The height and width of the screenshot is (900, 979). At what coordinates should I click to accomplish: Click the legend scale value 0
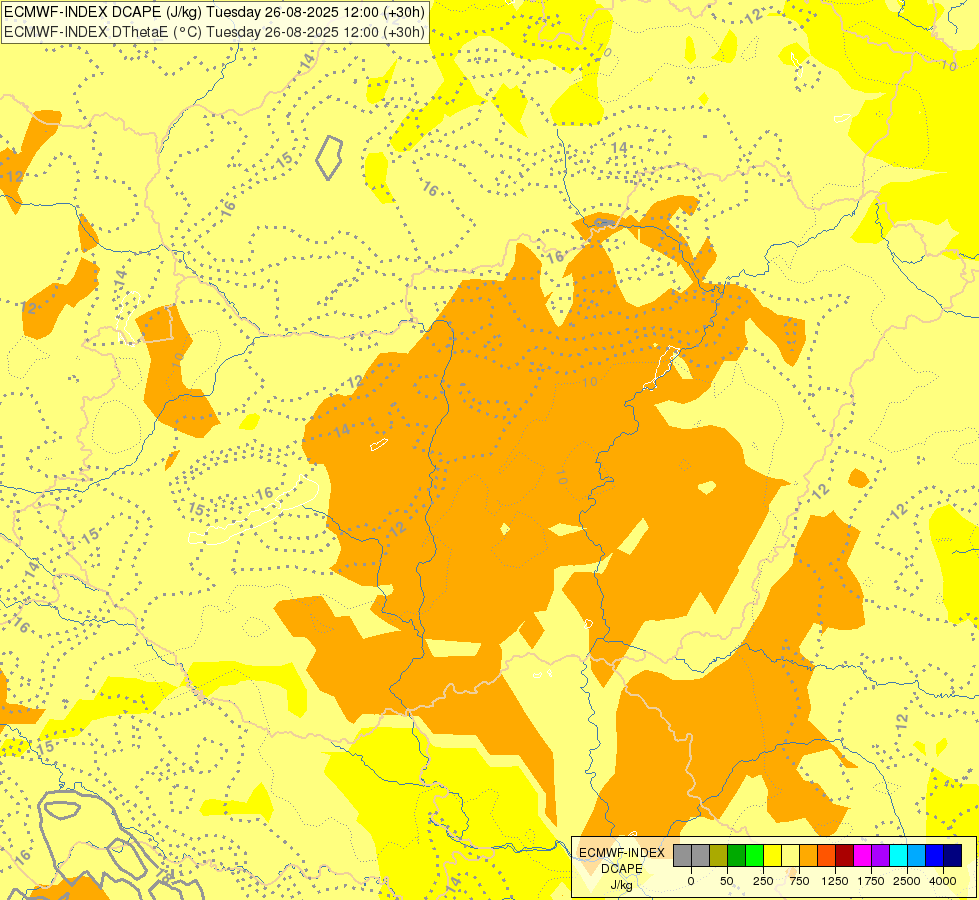click(x=691, y=881)
